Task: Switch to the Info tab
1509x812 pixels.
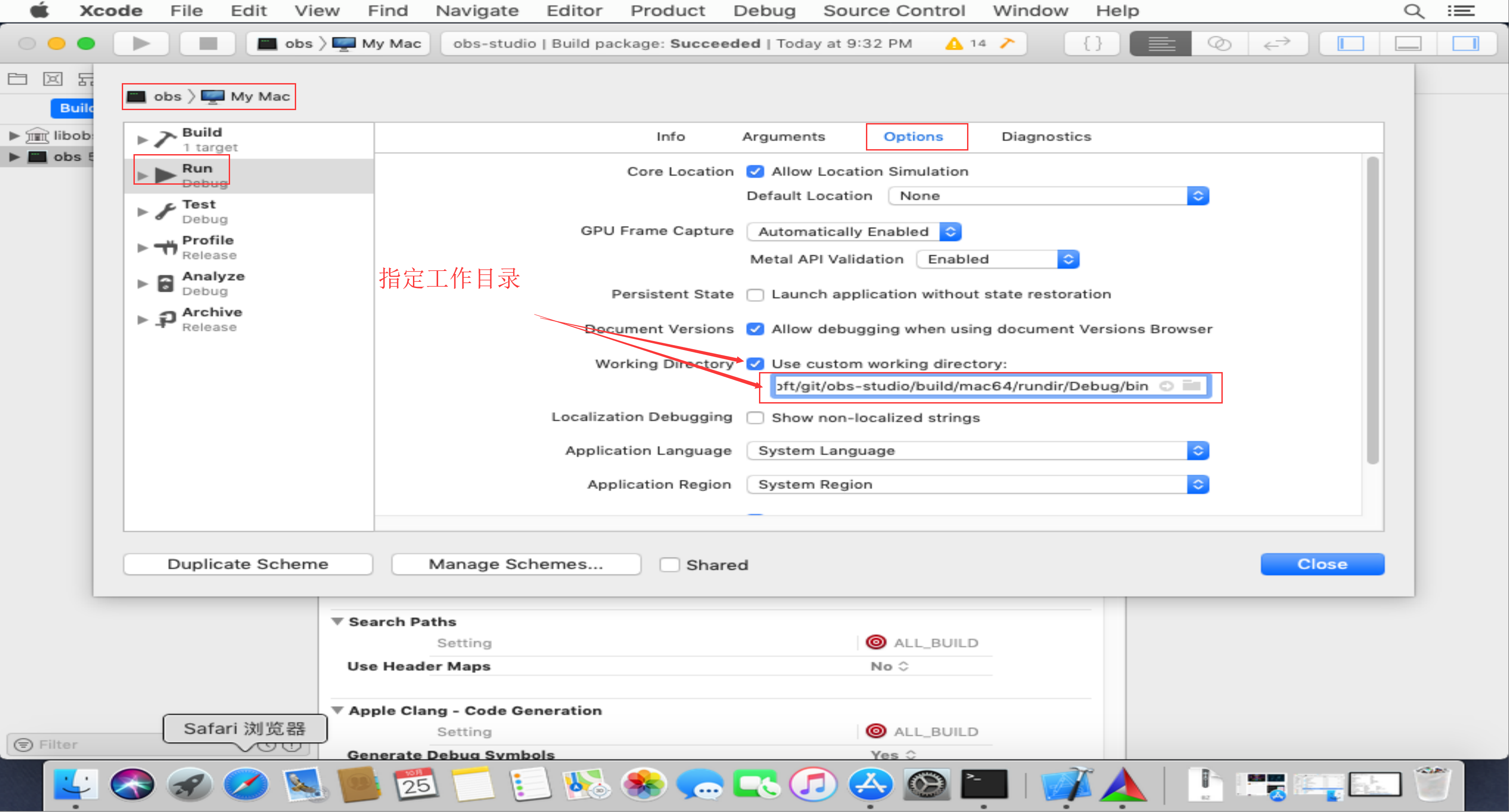Action: (670, 137)
